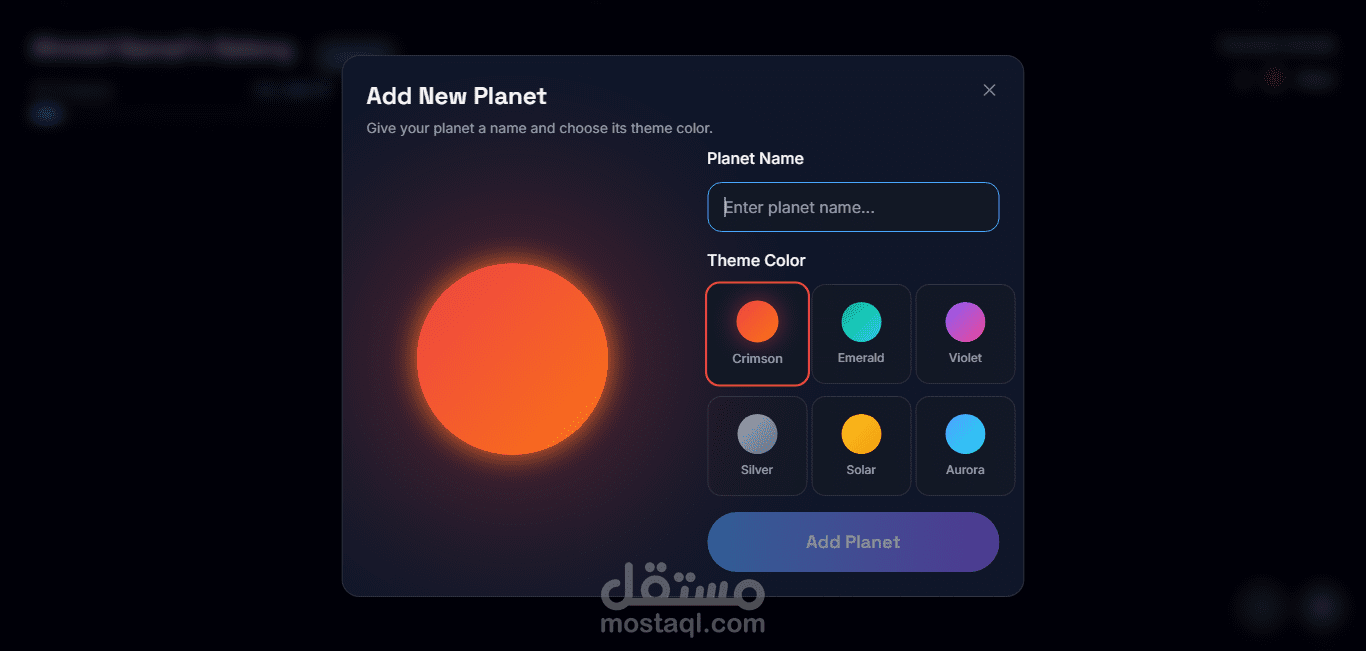This screenshot has height=651, width=1366.
Task: Close the Add New Planet dialog
Action: coord(989,90)
